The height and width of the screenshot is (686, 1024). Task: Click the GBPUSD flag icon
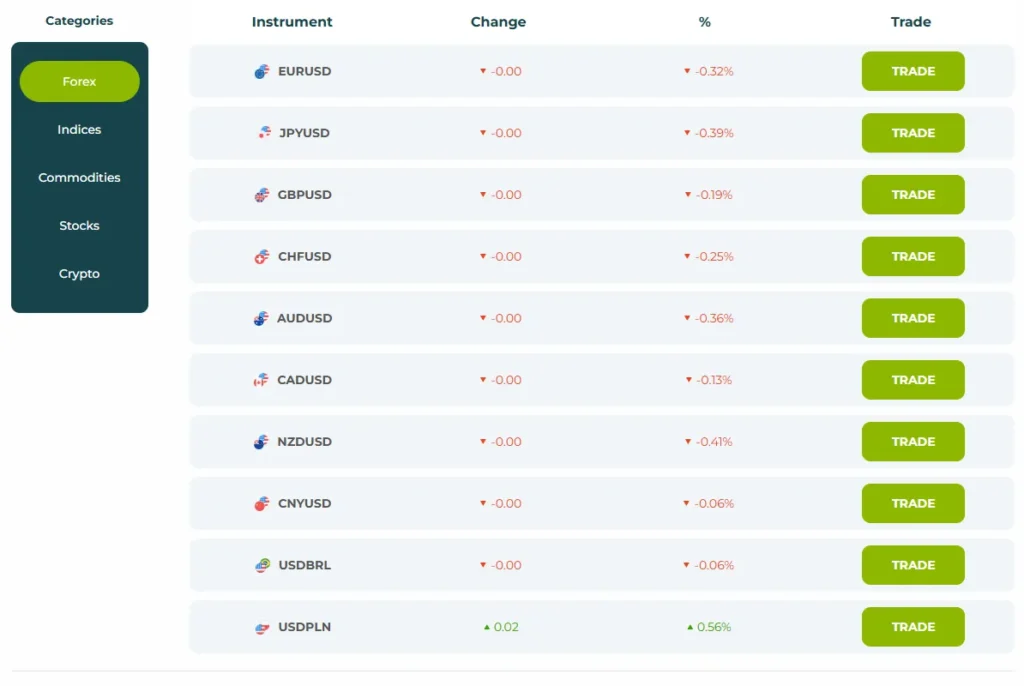click(x=262, y=195)
